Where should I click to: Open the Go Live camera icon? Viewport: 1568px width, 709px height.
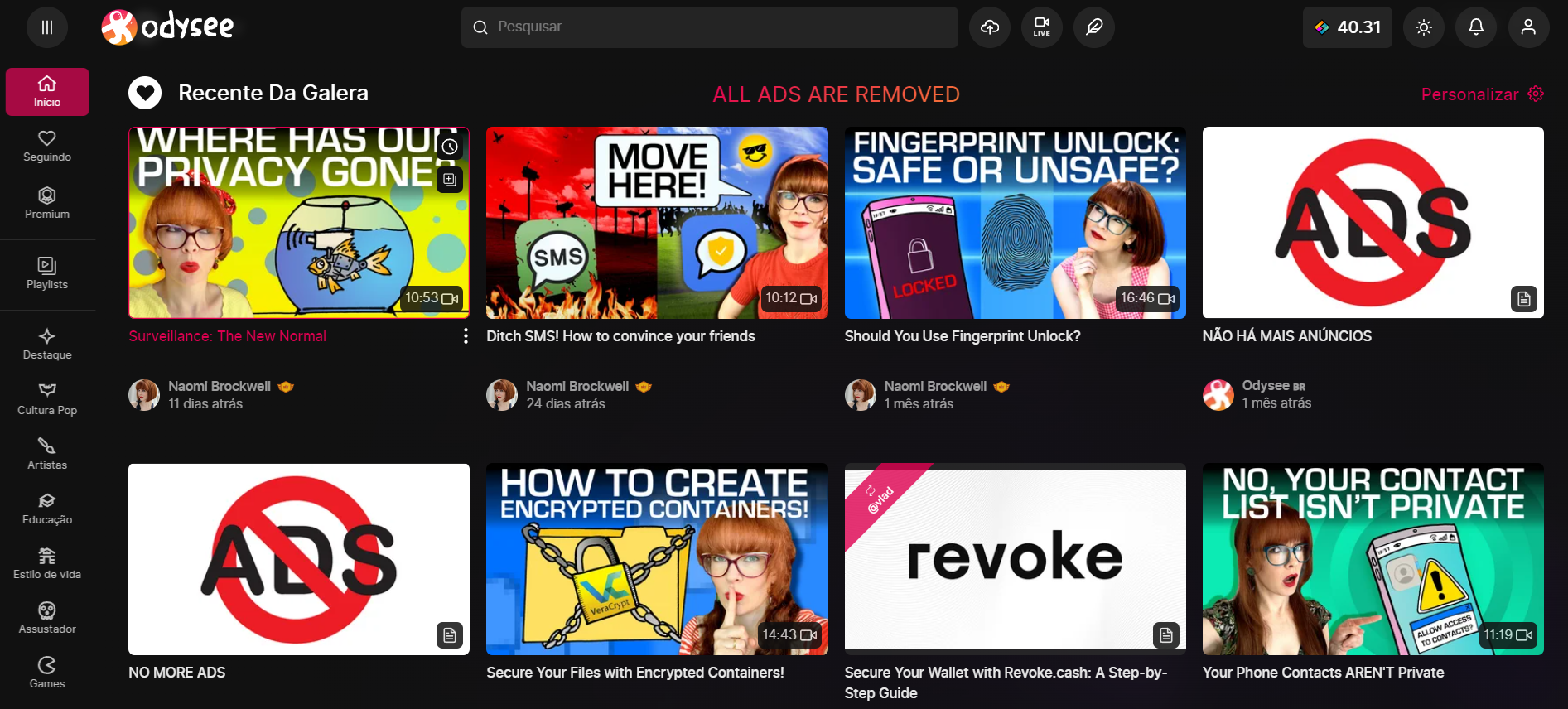1041,27
